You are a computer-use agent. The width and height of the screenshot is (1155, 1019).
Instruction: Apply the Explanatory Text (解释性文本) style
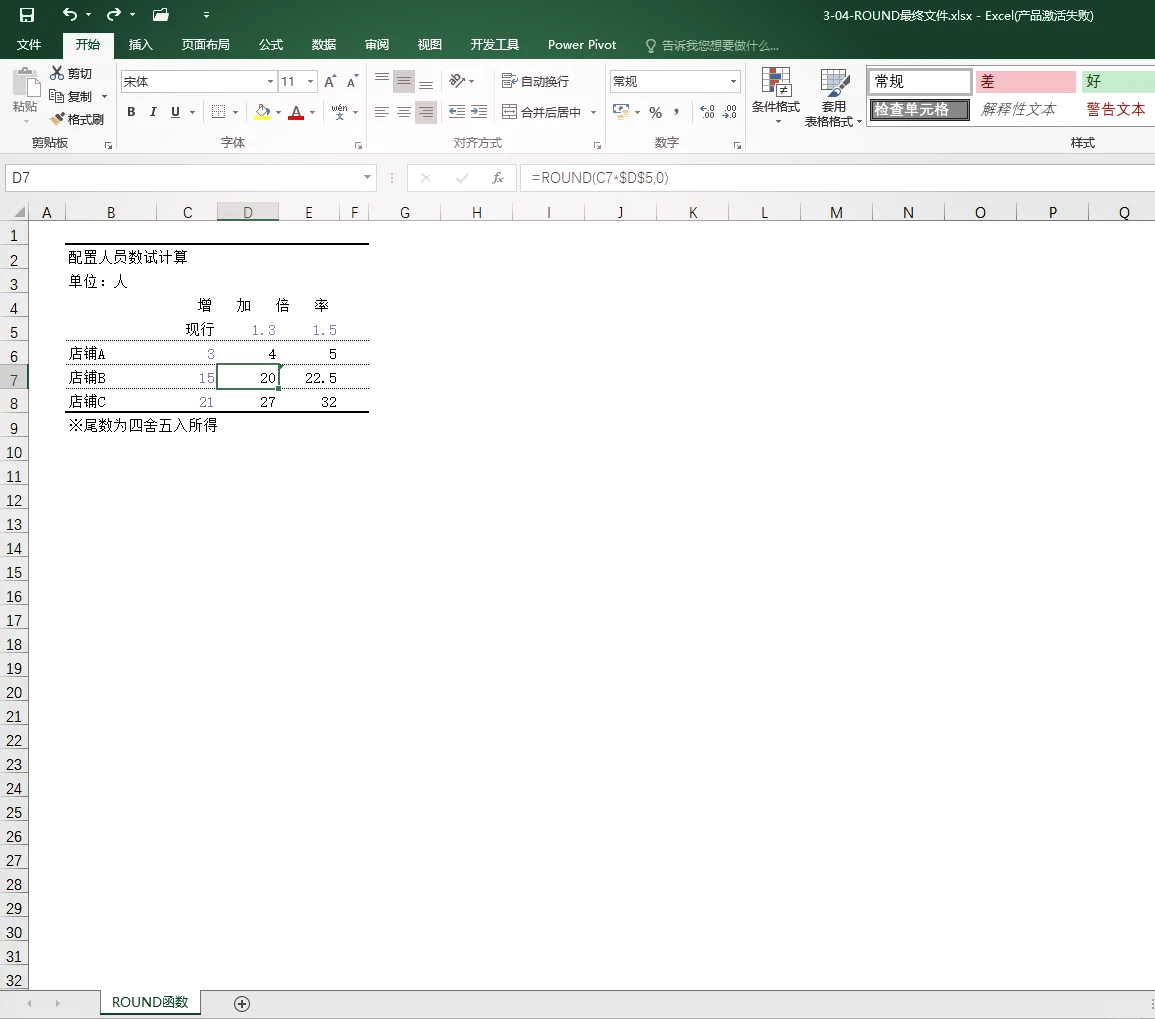click(x=1025, y=110)
